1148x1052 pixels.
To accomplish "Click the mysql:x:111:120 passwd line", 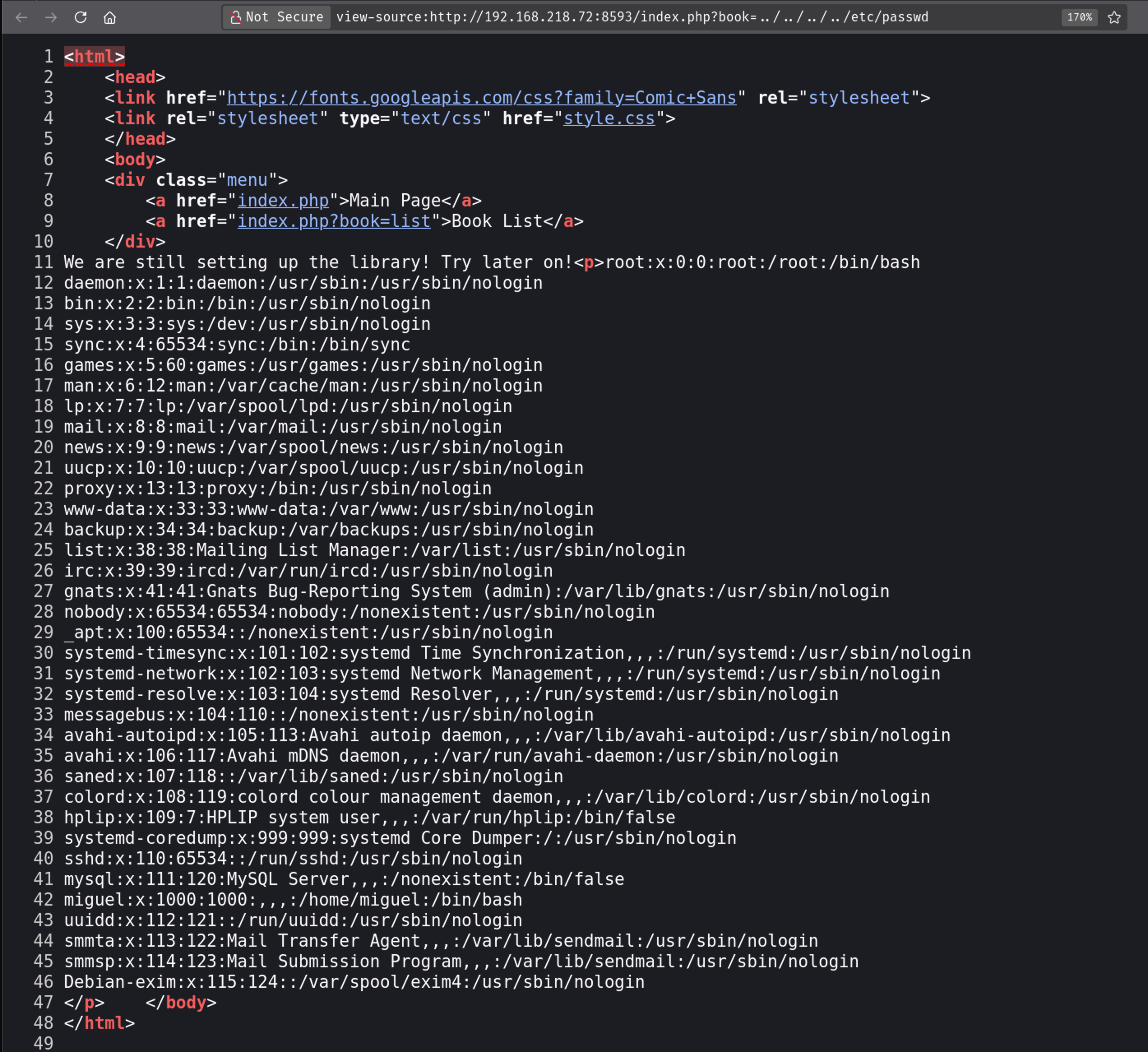I will pyautogui.click(x=344, y=879).
